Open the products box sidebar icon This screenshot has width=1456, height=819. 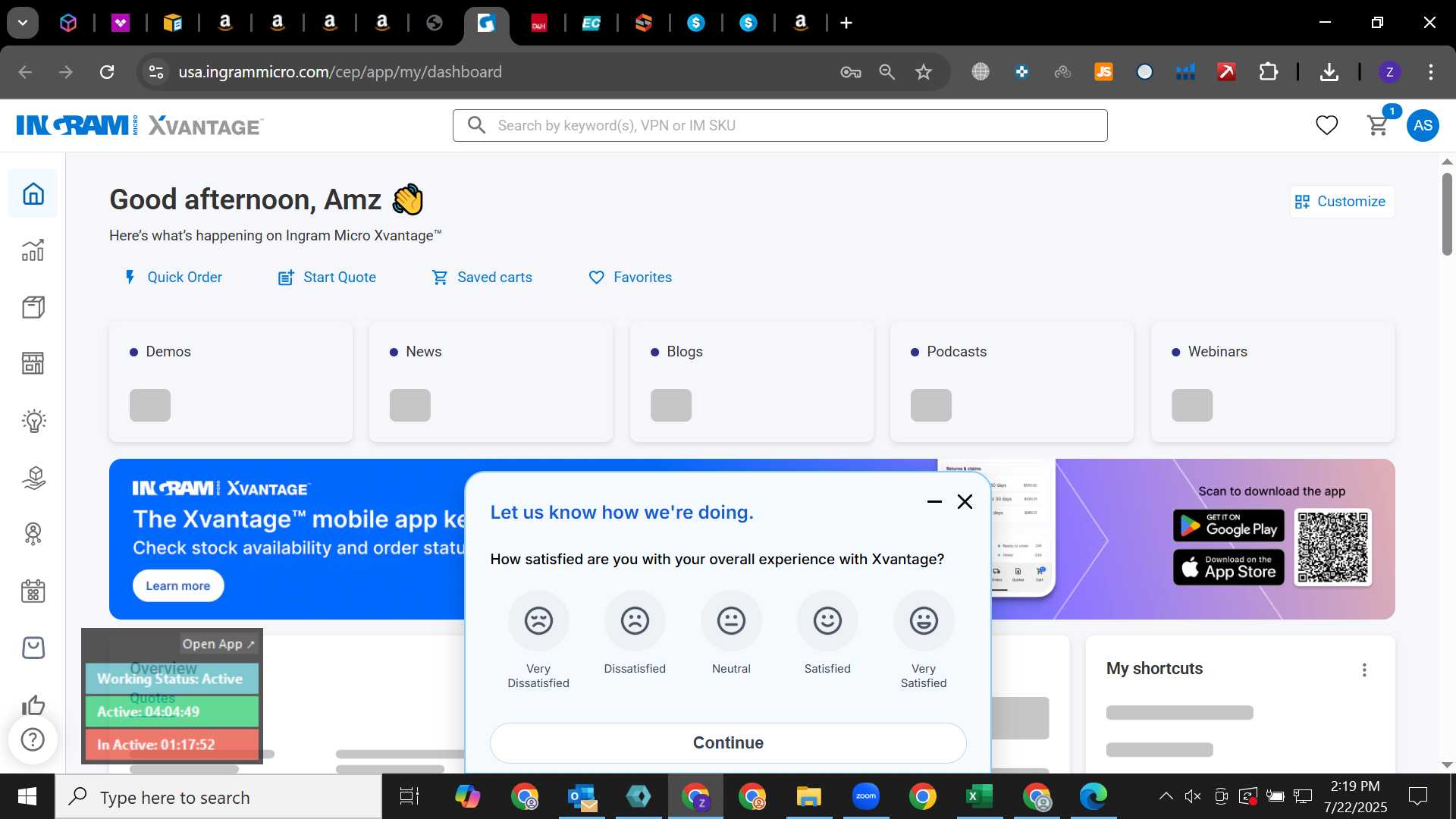pos(33,307)
